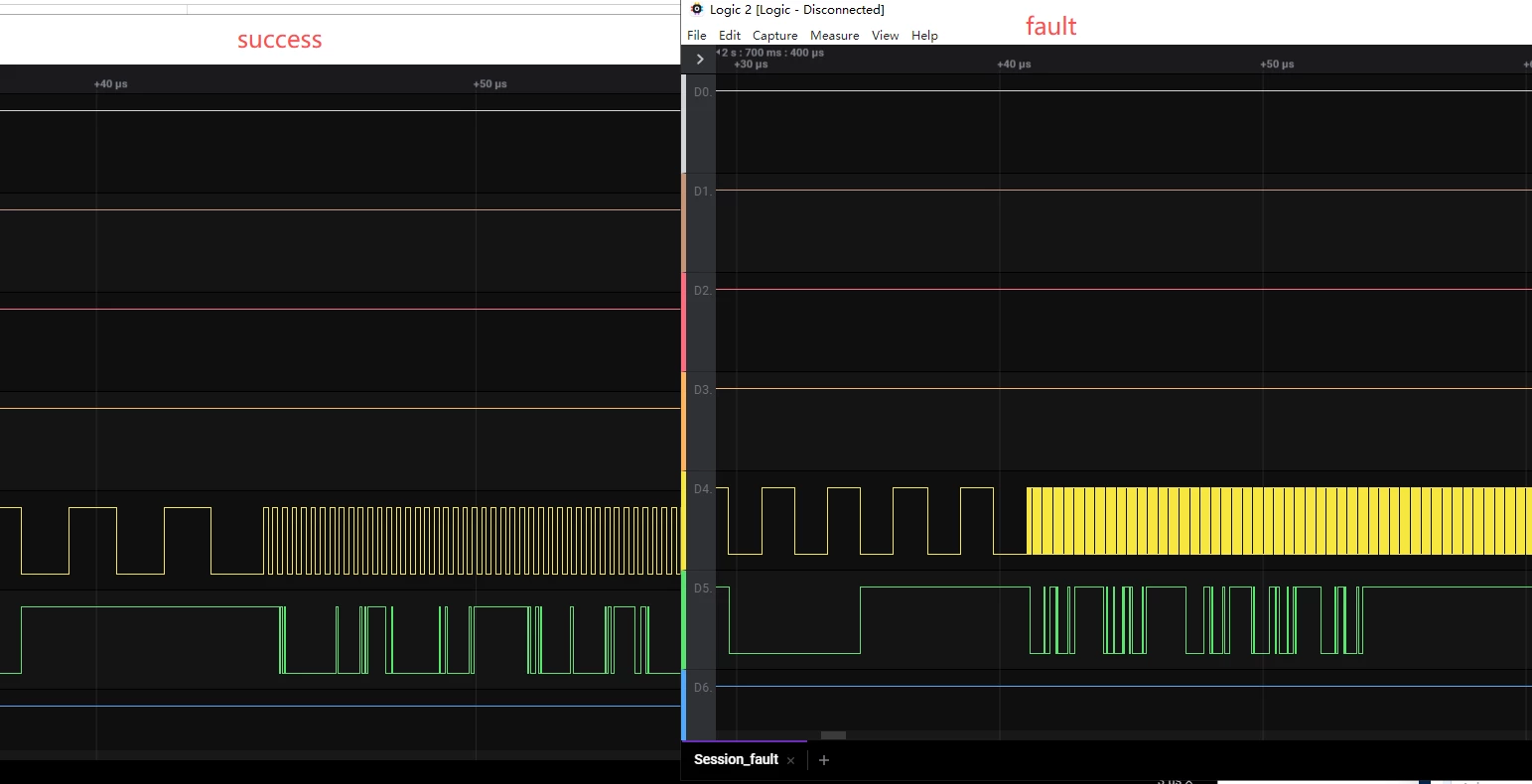The width and height of the screenshot is (1532, 784).
Task: Open the View menu
Action: (886, 36)
